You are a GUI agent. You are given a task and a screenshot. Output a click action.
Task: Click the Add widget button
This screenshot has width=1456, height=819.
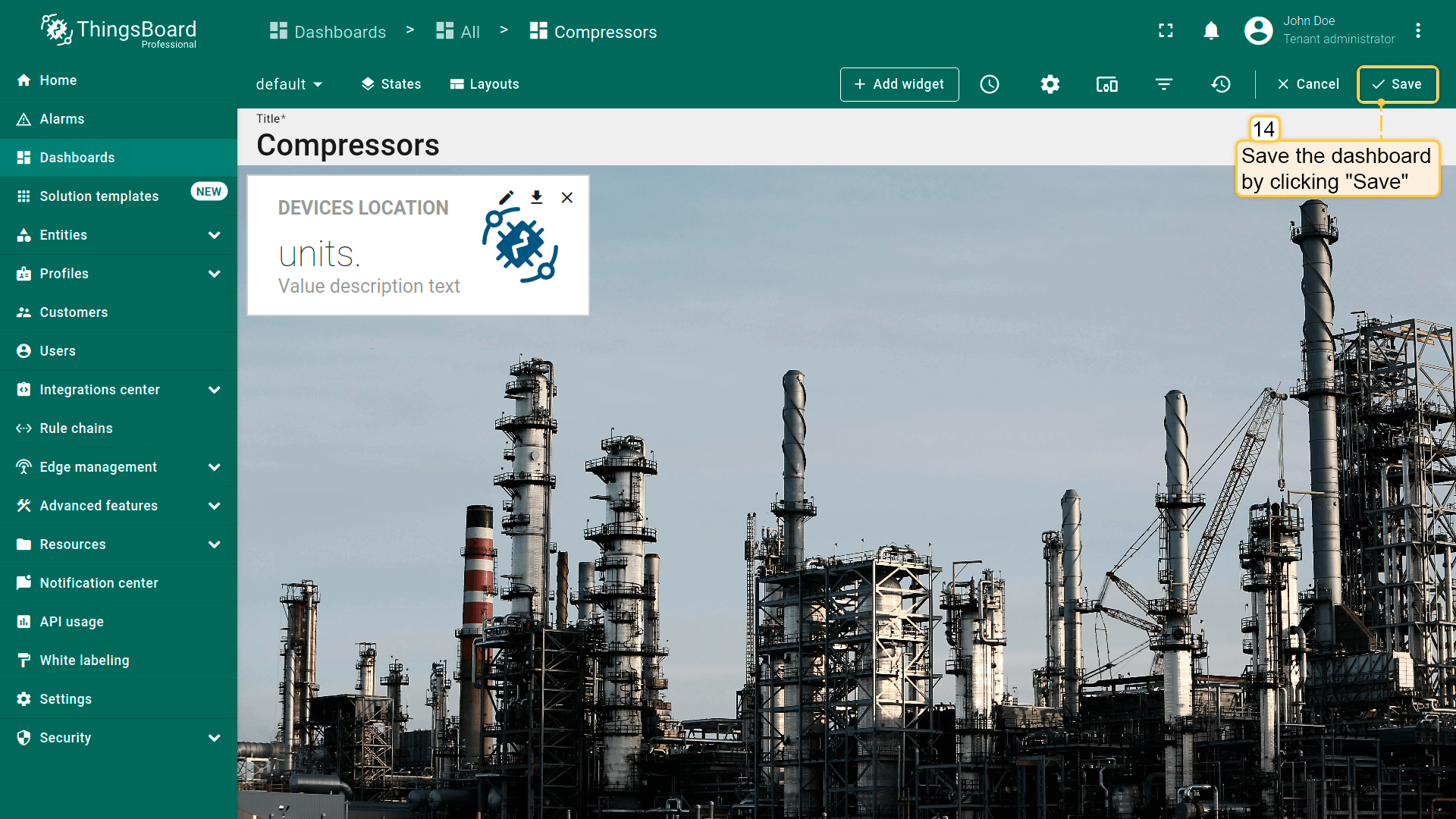click(x=899, y=84)
